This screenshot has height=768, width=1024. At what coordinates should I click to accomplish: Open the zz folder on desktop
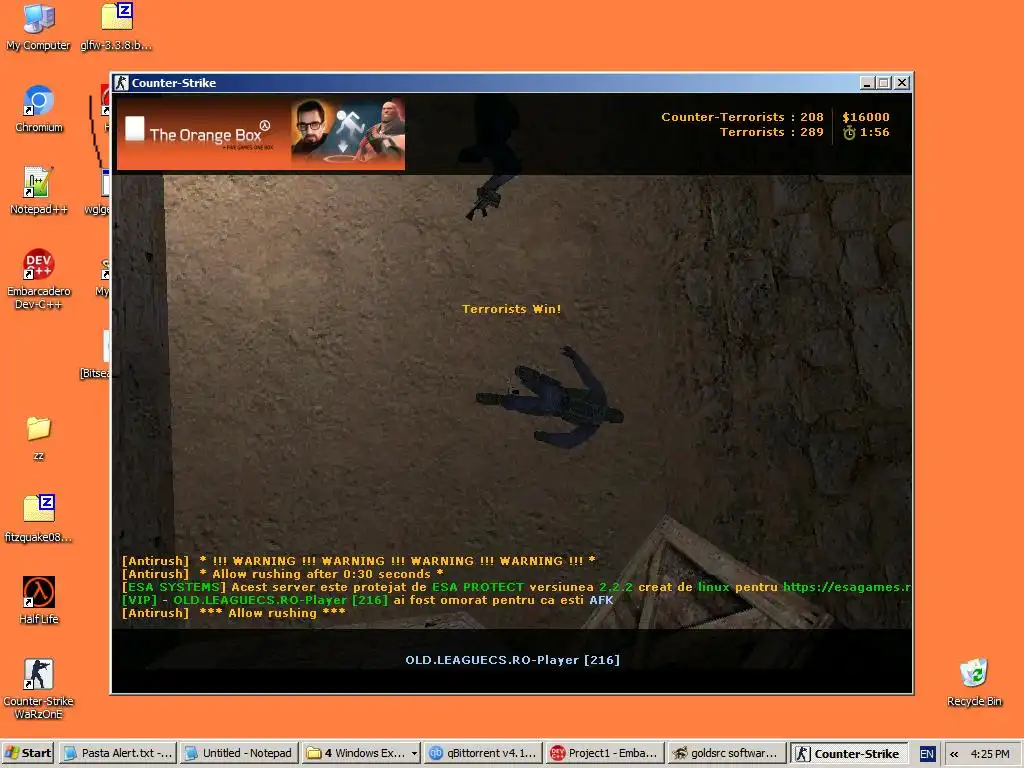[x=39, y=438]
